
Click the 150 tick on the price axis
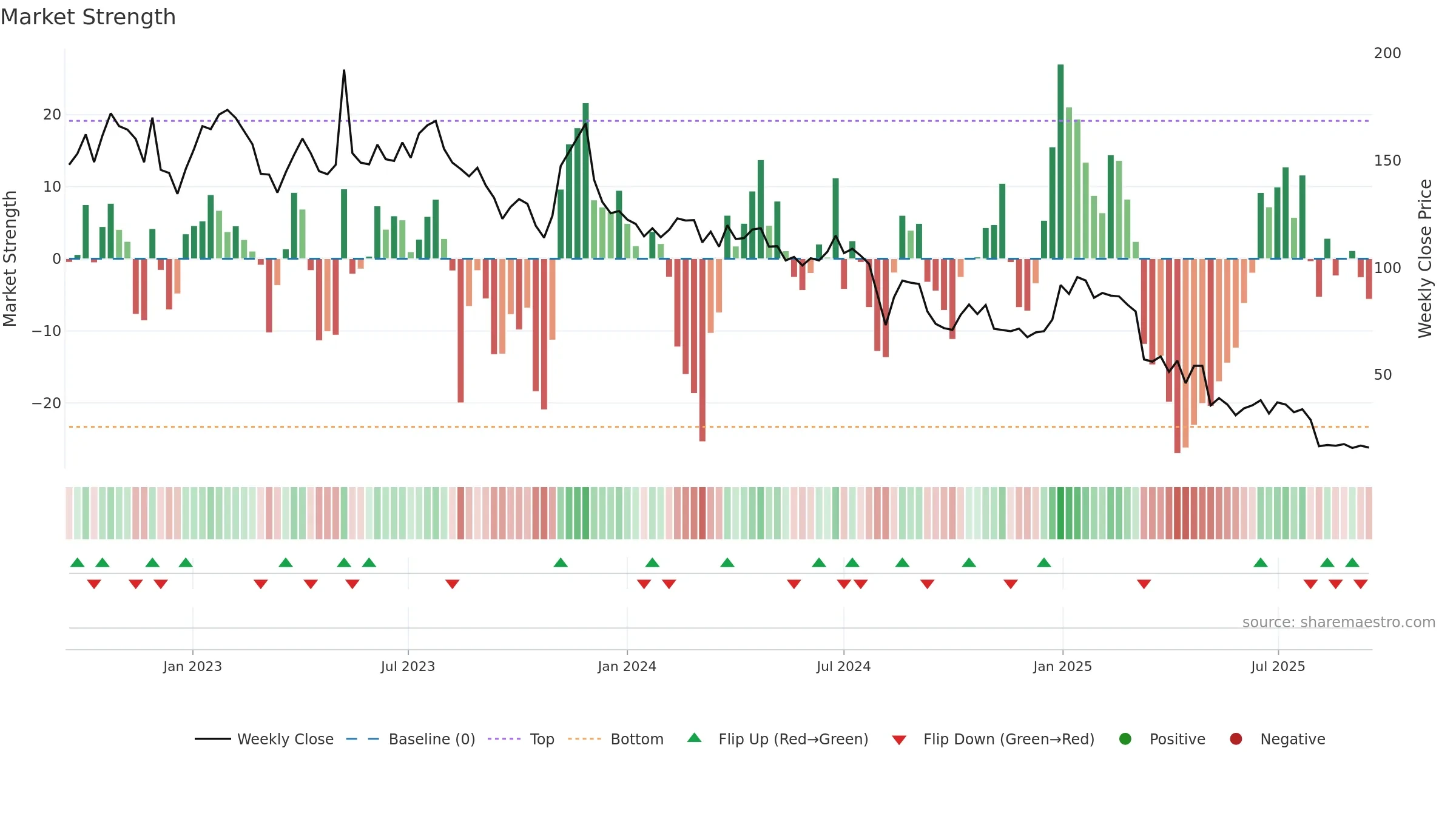pos(1387,161)
